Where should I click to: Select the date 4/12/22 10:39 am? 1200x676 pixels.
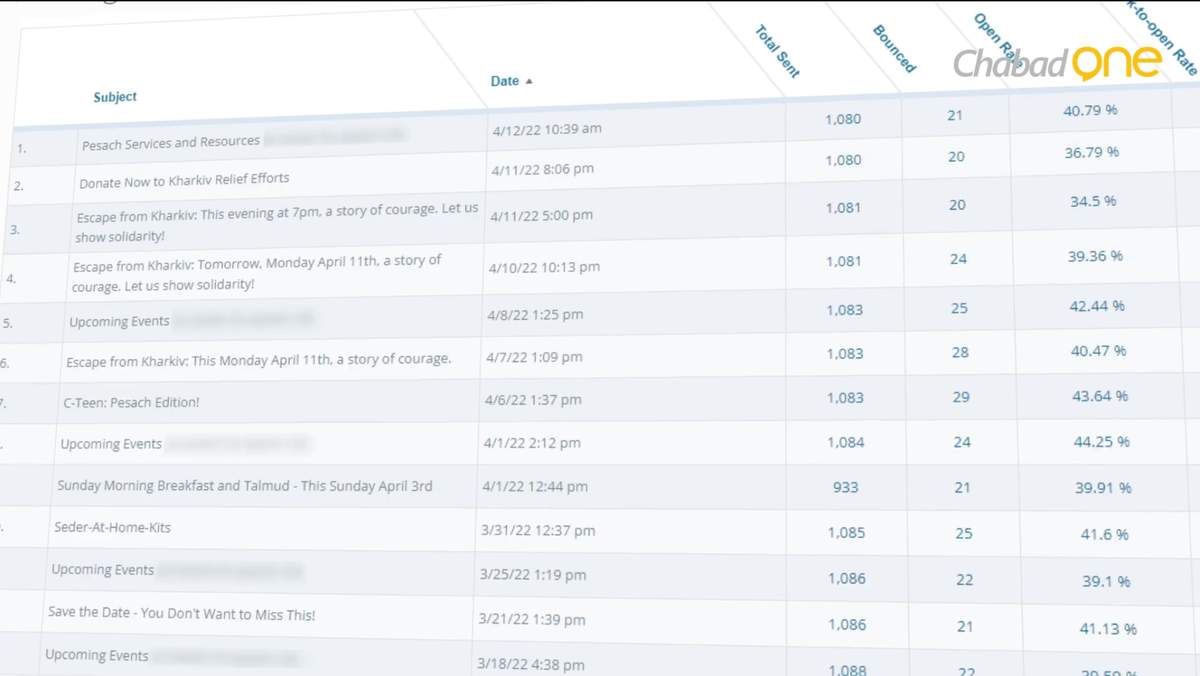point(546,129)
